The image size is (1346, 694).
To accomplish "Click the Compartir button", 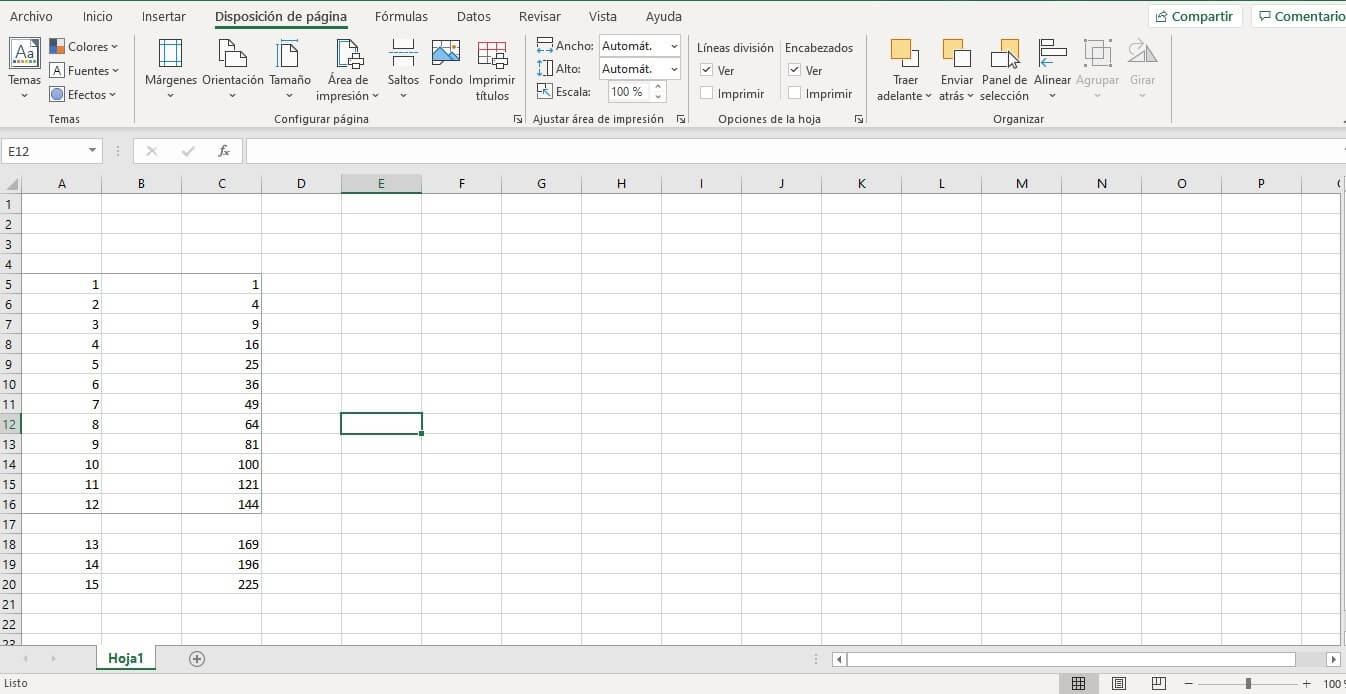I will click(x=1195, y=16).
